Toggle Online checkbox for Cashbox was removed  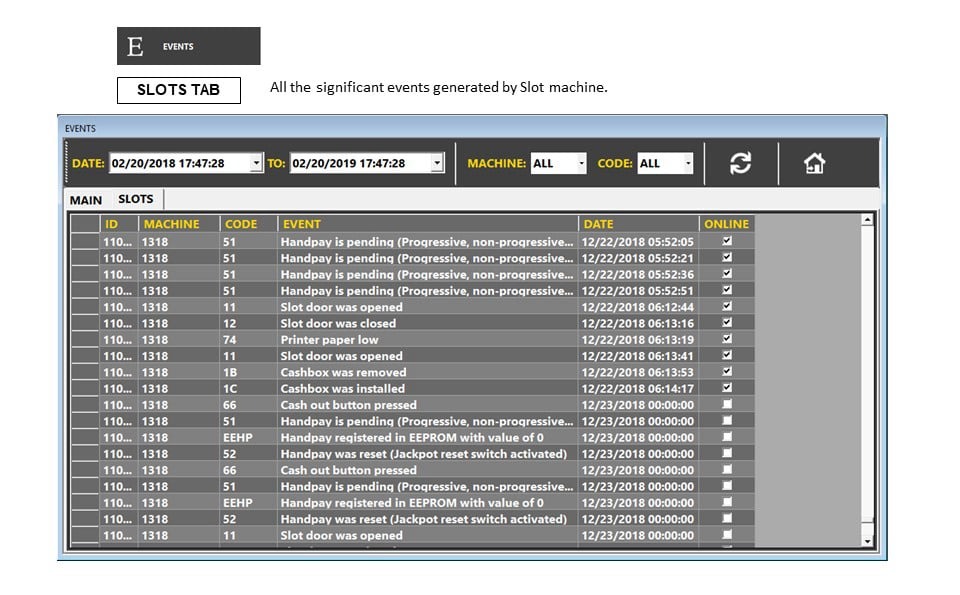727,372
